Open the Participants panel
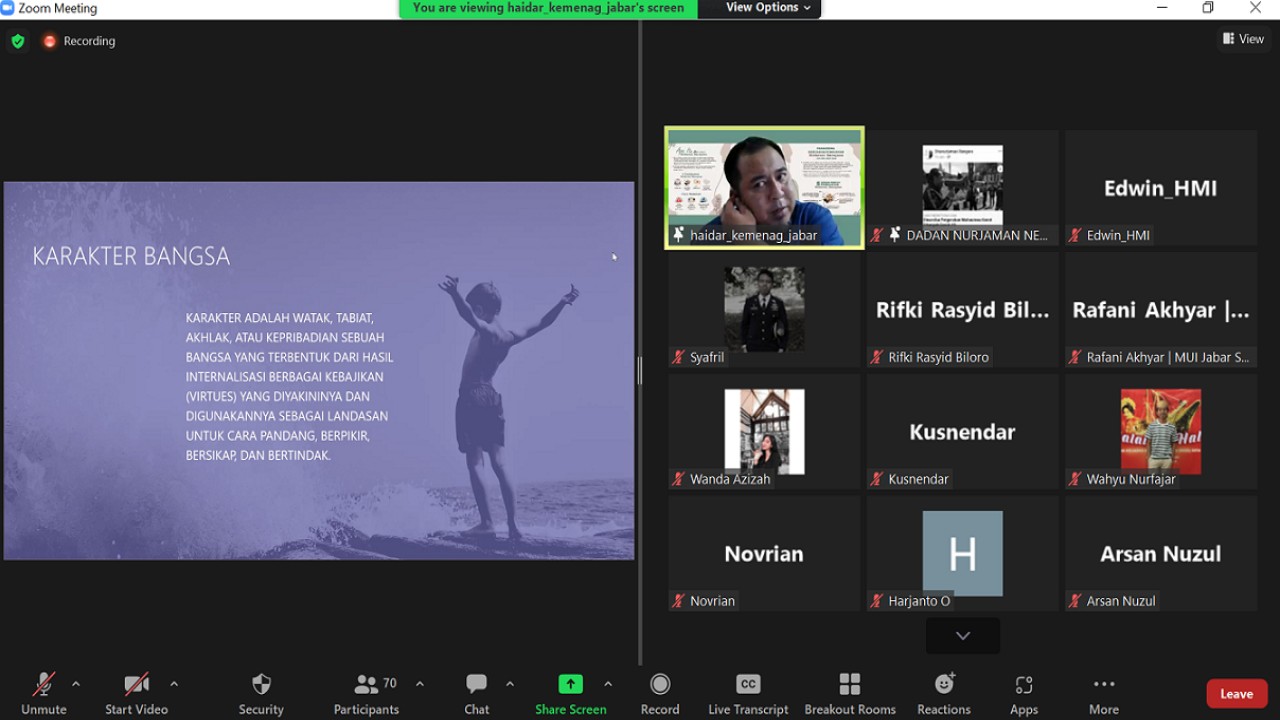This screenshot has width=1280, height=720. click(x=366, y=685)
